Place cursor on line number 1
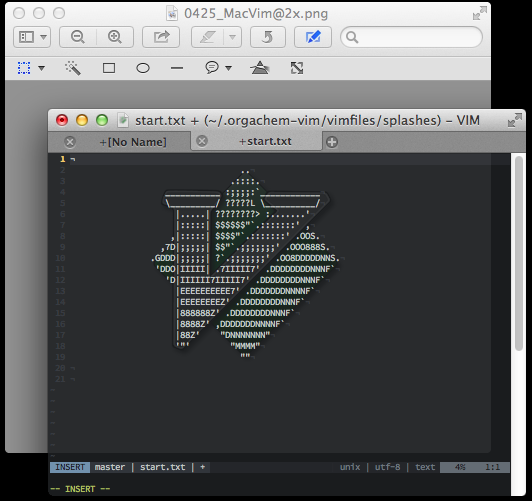This screenshot has height=501, width=532. [x=63, y=159]
